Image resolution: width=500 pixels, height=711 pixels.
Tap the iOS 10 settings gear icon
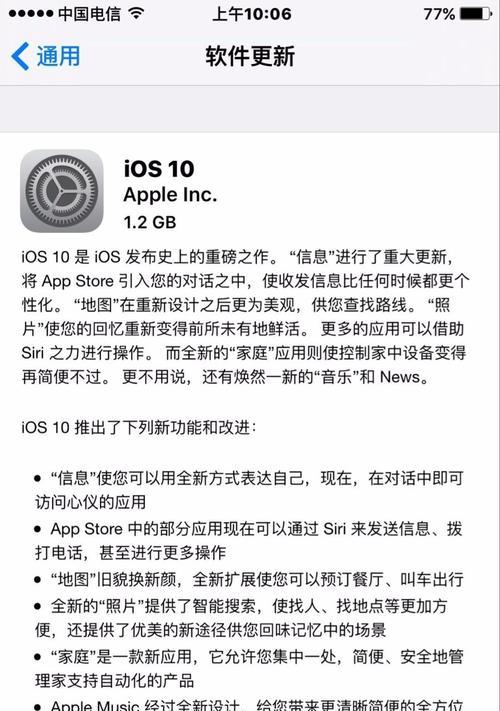(62, 191)
